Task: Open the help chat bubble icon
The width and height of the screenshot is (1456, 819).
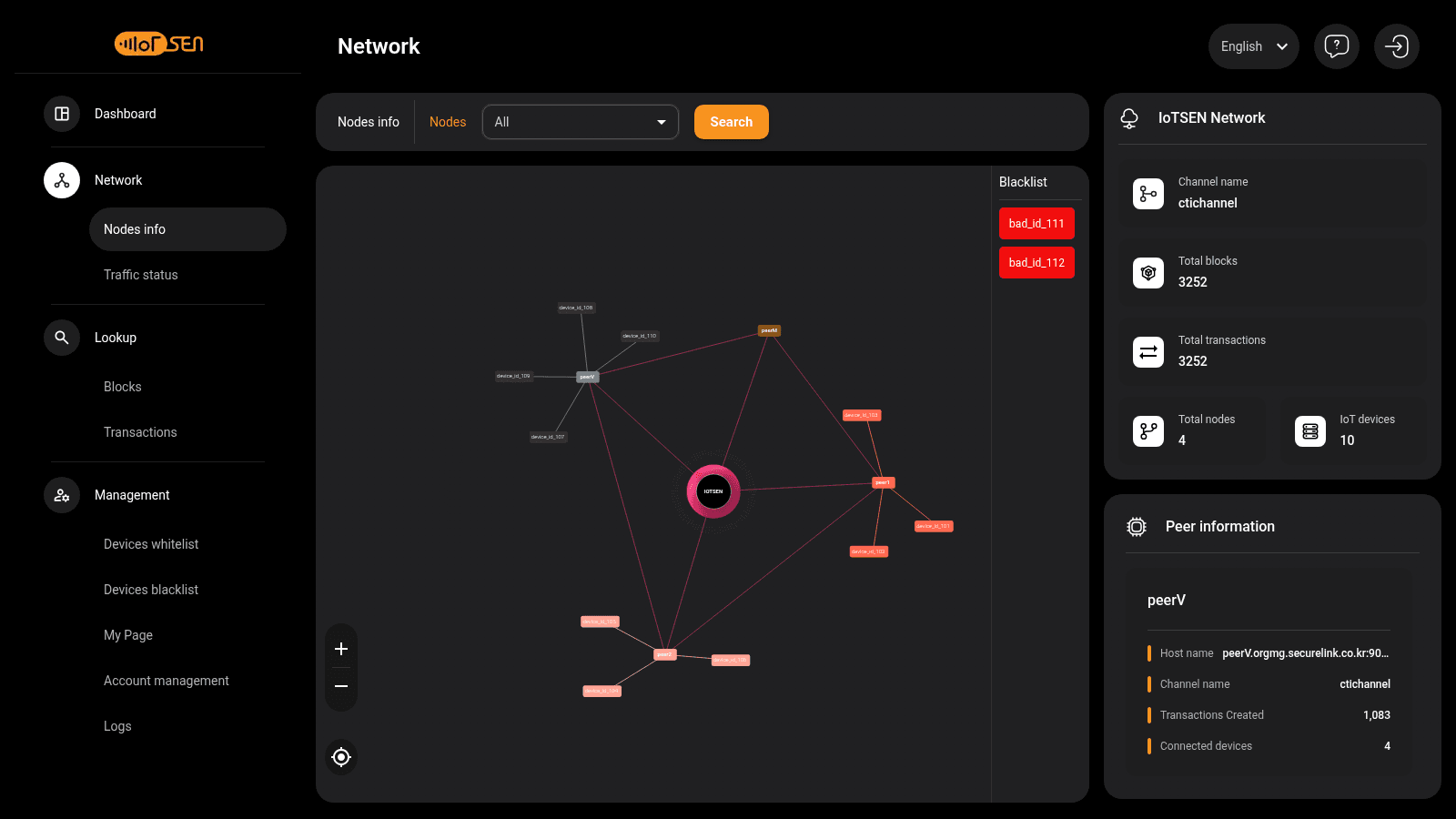Action: coord(1337,46)
